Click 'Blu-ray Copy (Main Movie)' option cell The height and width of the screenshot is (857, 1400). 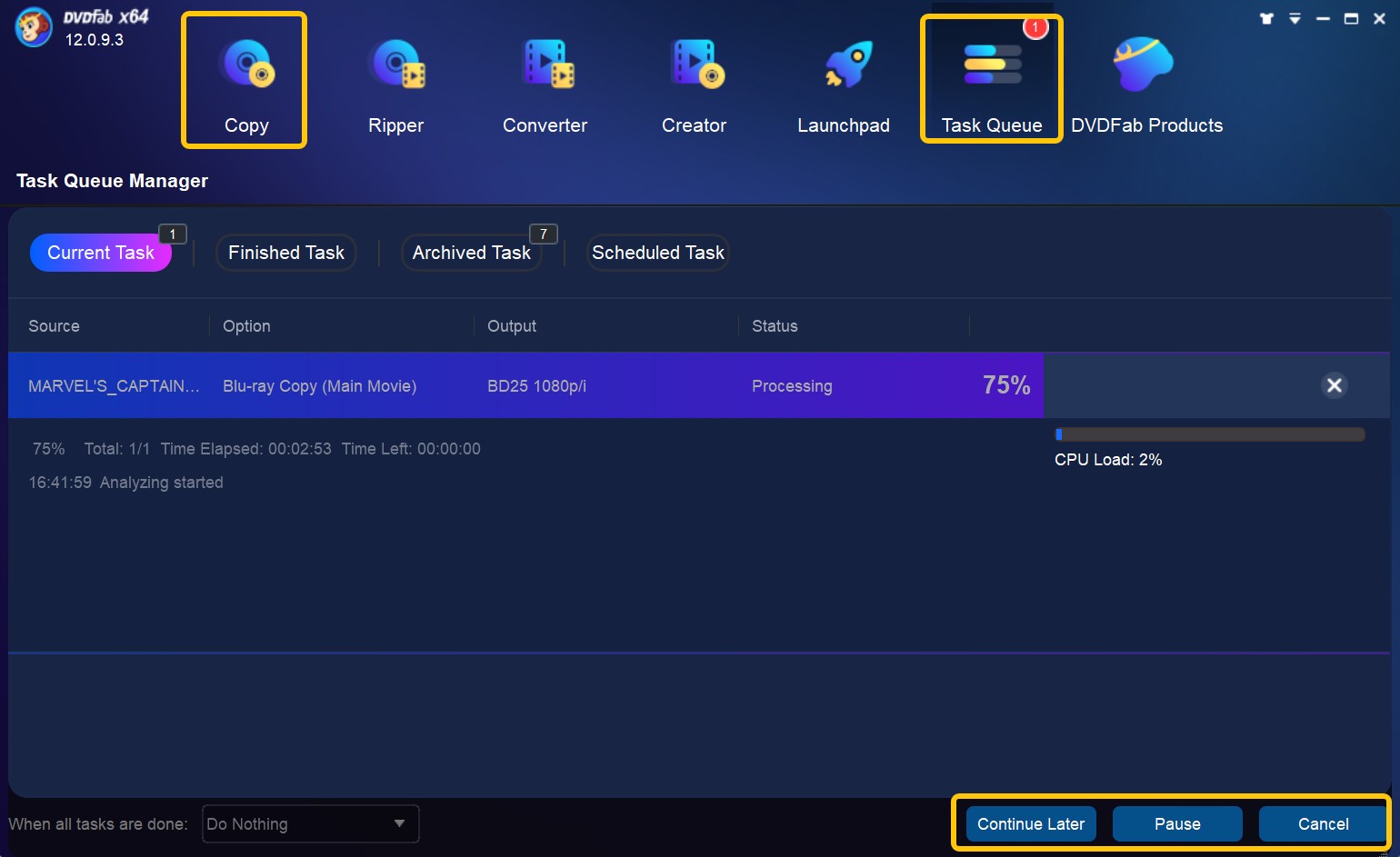(x=319, y=386)
